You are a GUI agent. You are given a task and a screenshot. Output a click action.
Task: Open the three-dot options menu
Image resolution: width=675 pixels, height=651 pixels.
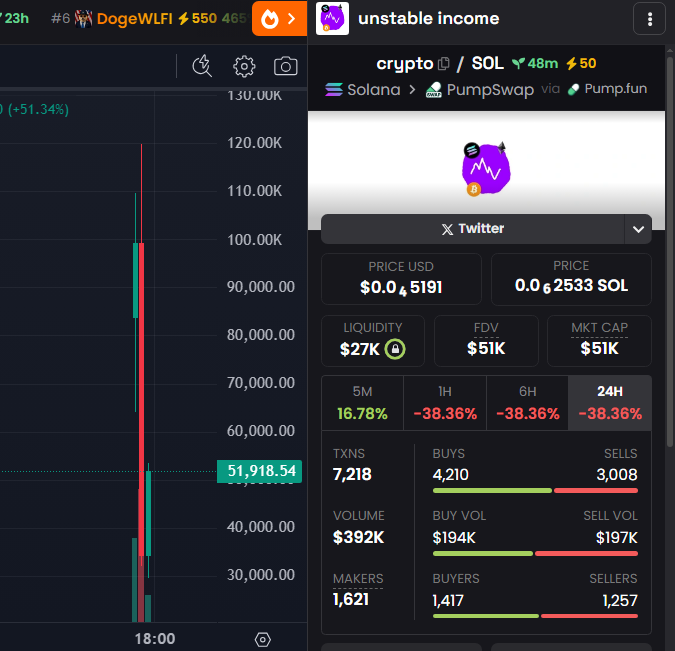tap(650, 19)
